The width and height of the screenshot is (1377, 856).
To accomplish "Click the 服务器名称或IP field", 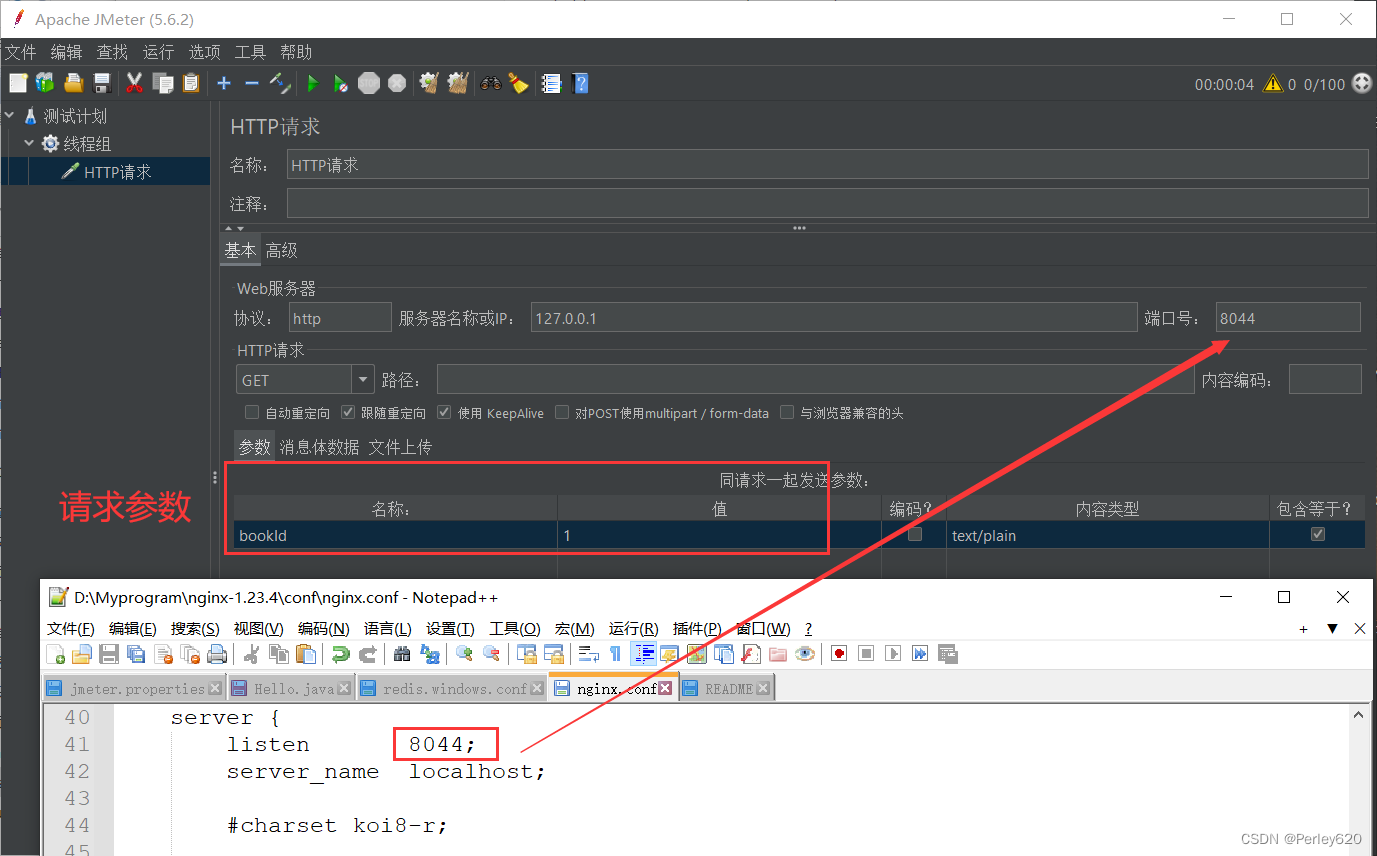I will [x=834, y=318].
